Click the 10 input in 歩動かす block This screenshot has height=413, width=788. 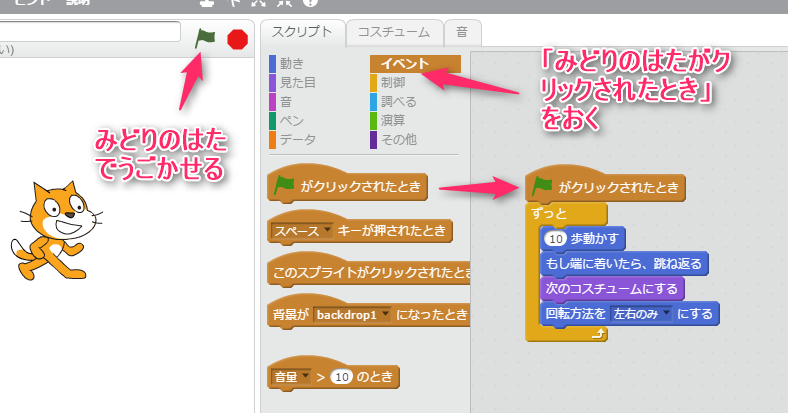coord(555,239)
